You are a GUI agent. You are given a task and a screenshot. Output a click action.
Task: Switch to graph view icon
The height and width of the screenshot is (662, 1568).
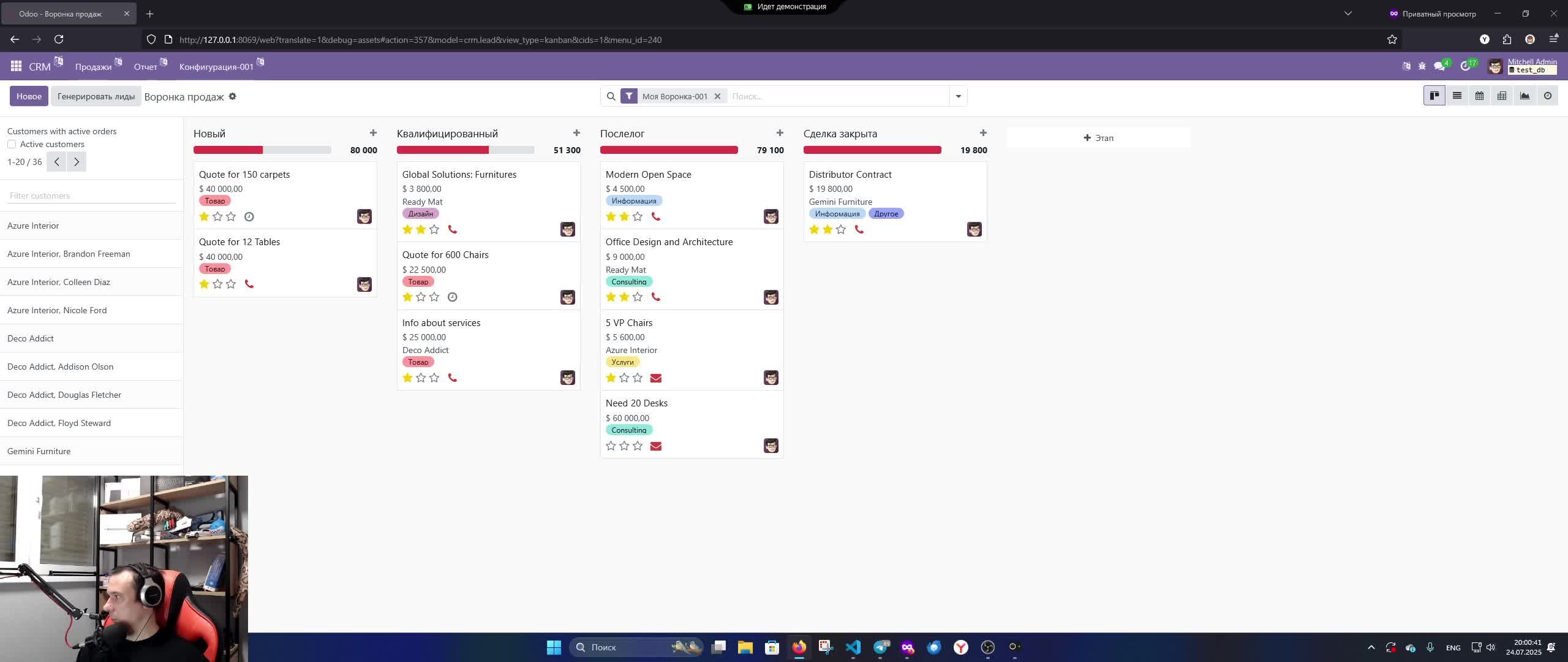point(1525,96)
